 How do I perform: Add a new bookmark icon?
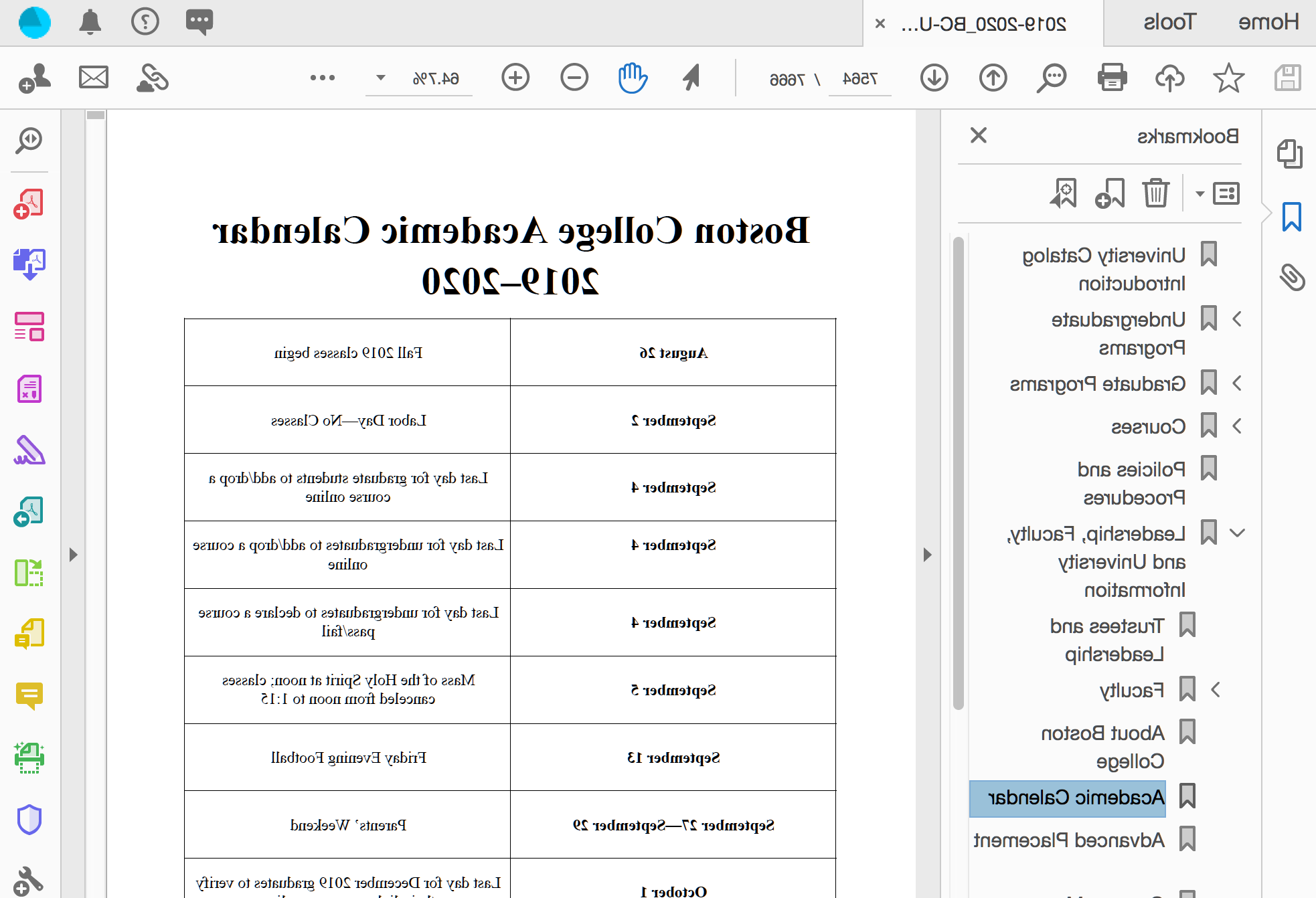click(x=1110, y=193)
